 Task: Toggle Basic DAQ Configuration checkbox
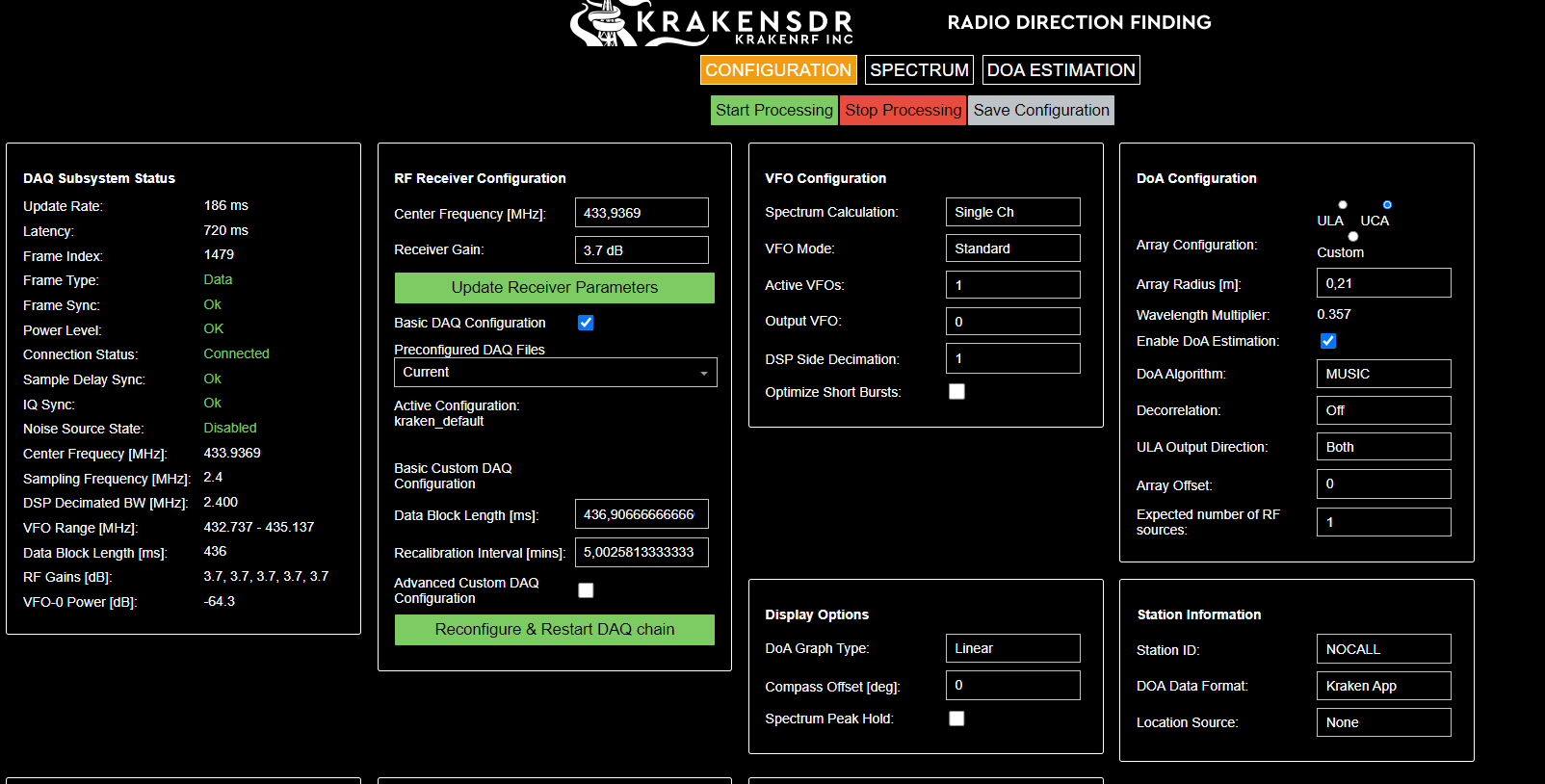[586, 323]
